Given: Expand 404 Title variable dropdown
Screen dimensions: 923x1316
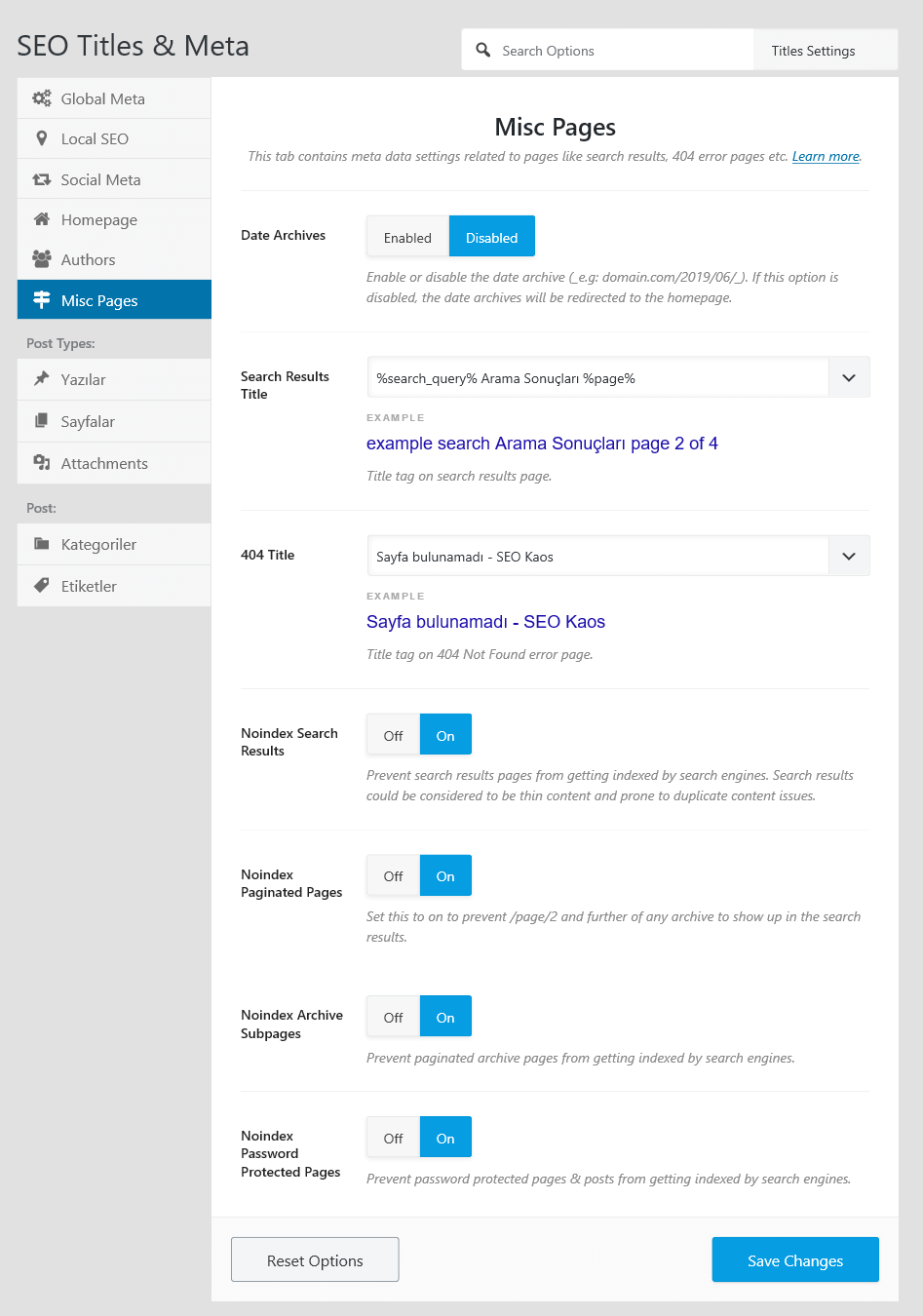Looking at the screenshot, I should (849, 557).
